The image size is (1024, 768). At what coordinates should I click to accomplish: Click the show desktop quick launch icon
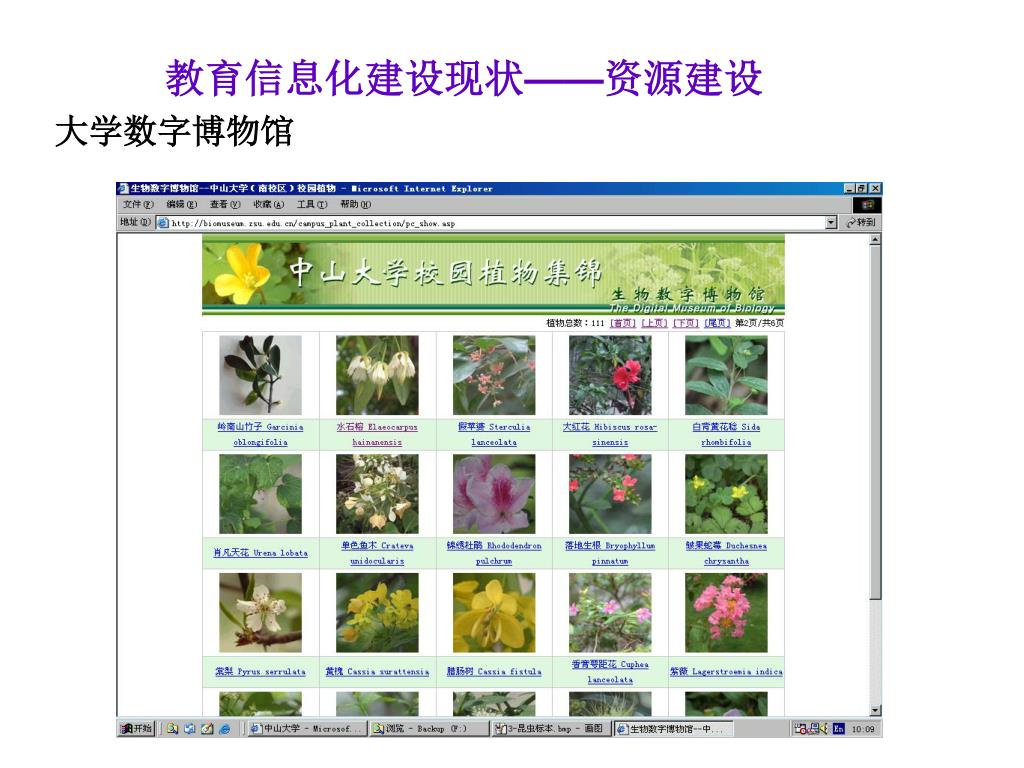(x=189, y=728)
